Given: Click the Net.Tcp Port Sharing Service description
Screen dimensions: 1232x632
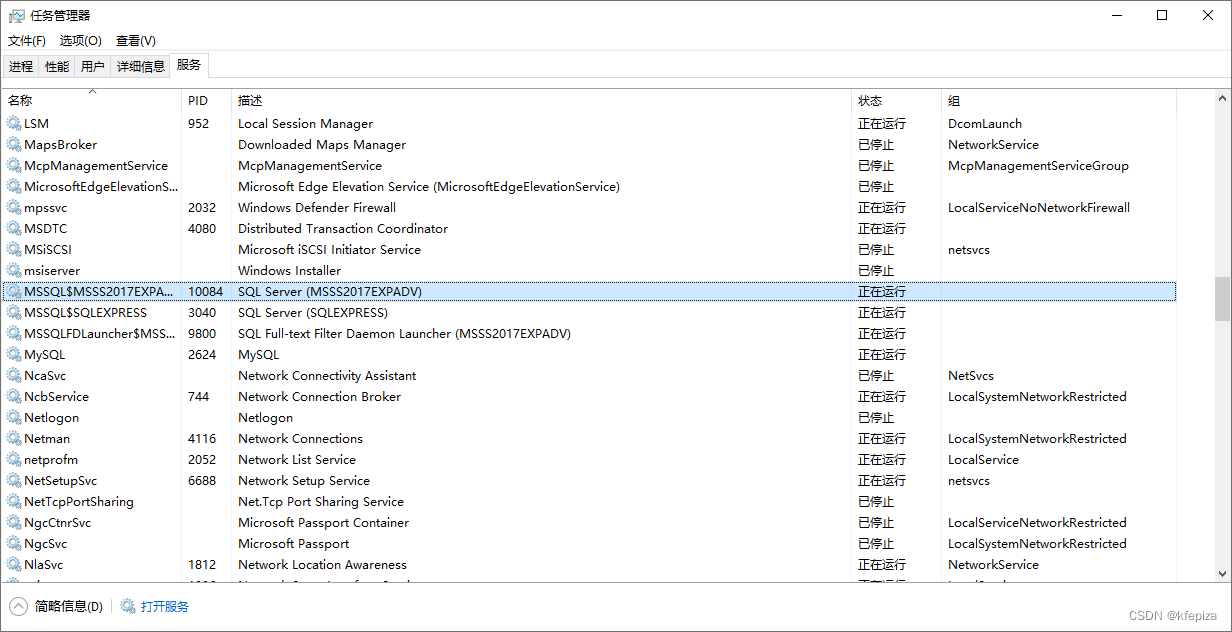Looking at the screenshot, I should [321, 502].
